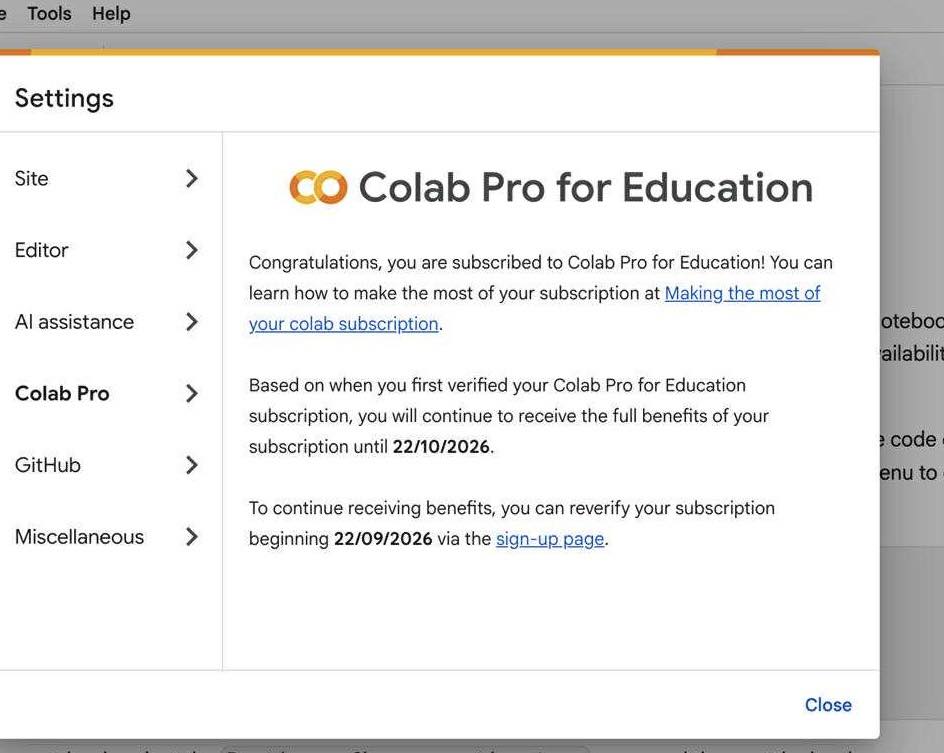
Task: Open the Tools menu
Action: pos(49,13)
